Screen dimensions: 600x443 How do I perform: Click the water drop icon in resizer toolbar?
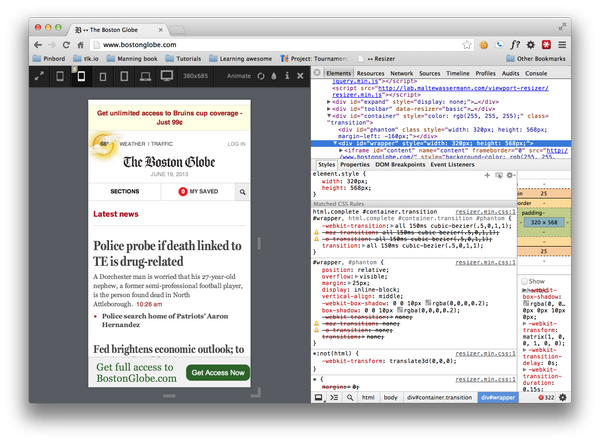tap(274, 76)
